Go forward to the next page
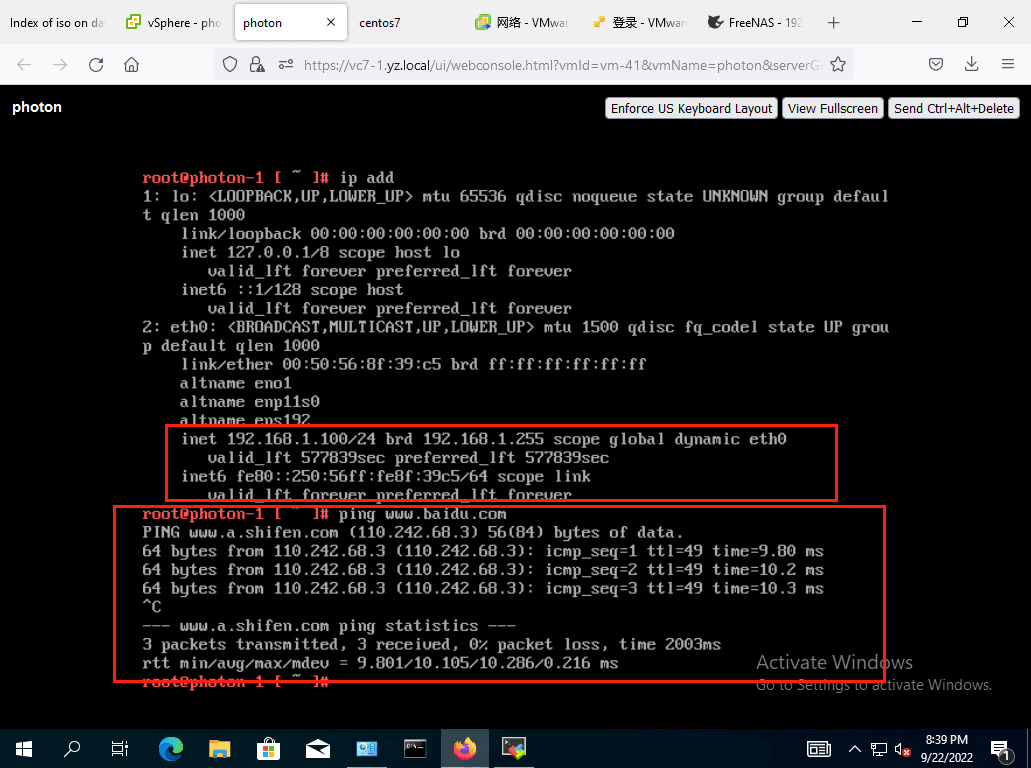1031x768 pixels. [60, 64]
